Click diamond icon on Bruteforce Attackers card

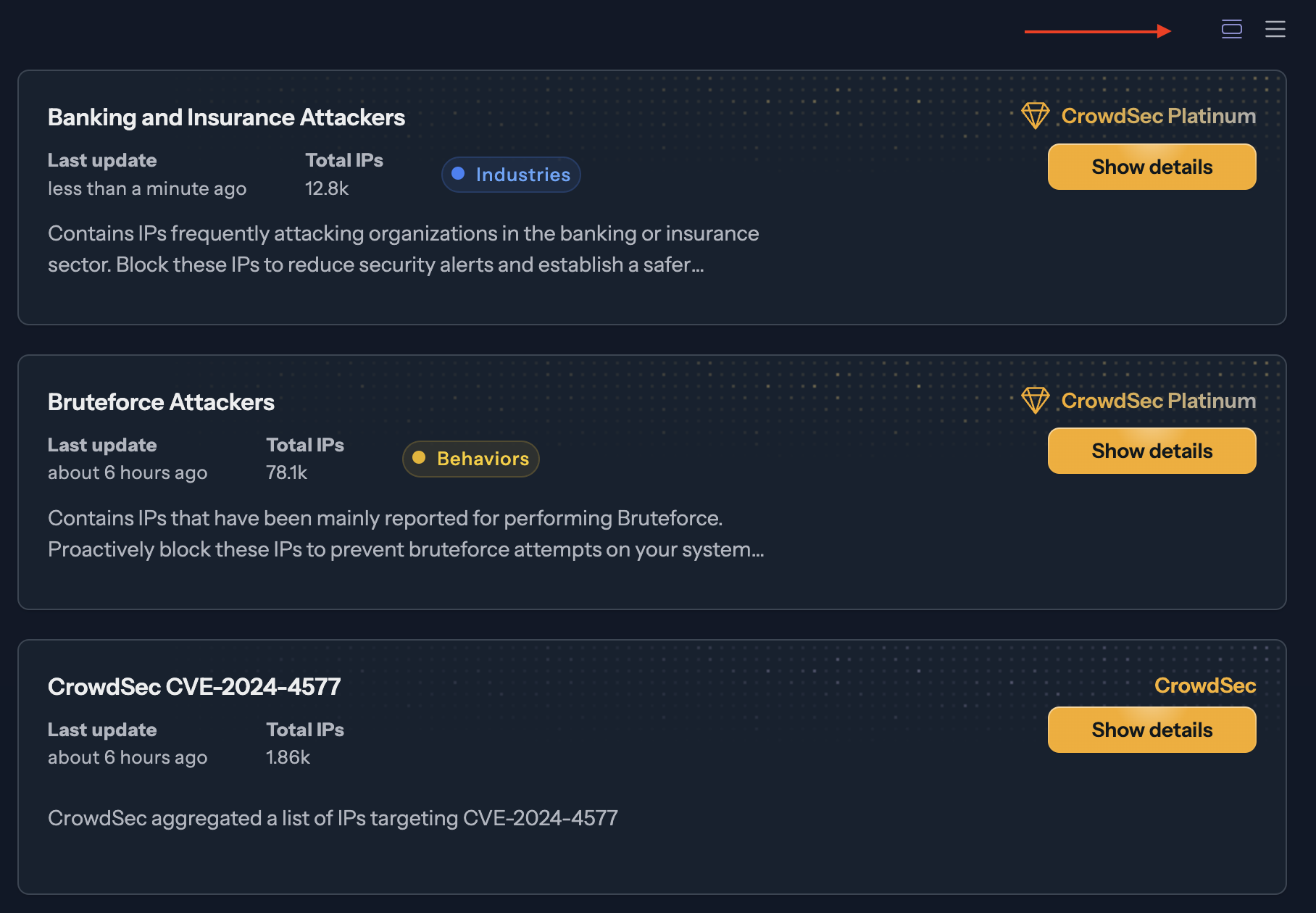pyautogui.click(x=1035, y=401)
